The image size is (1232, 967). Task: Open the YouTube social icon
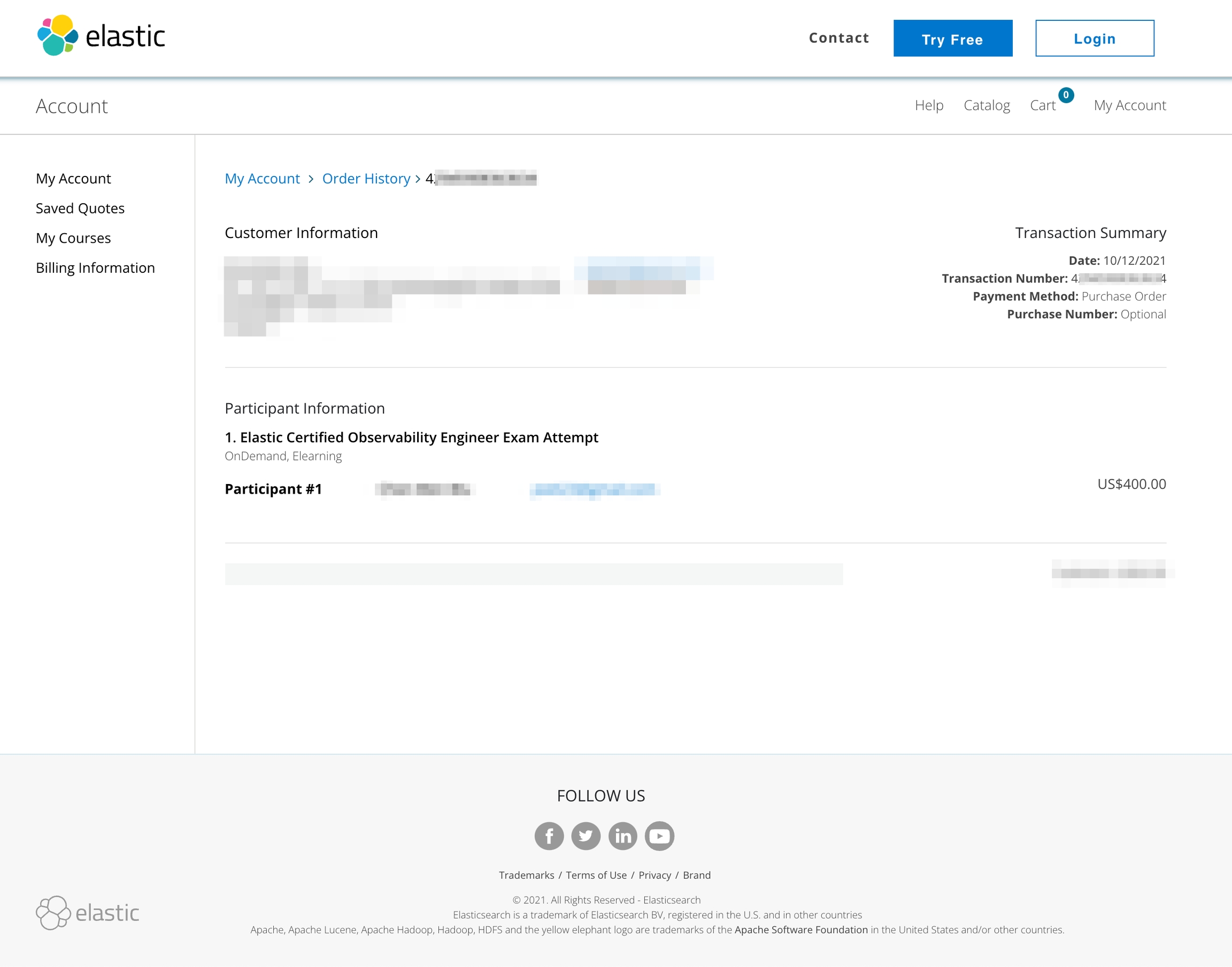point(659,835)
